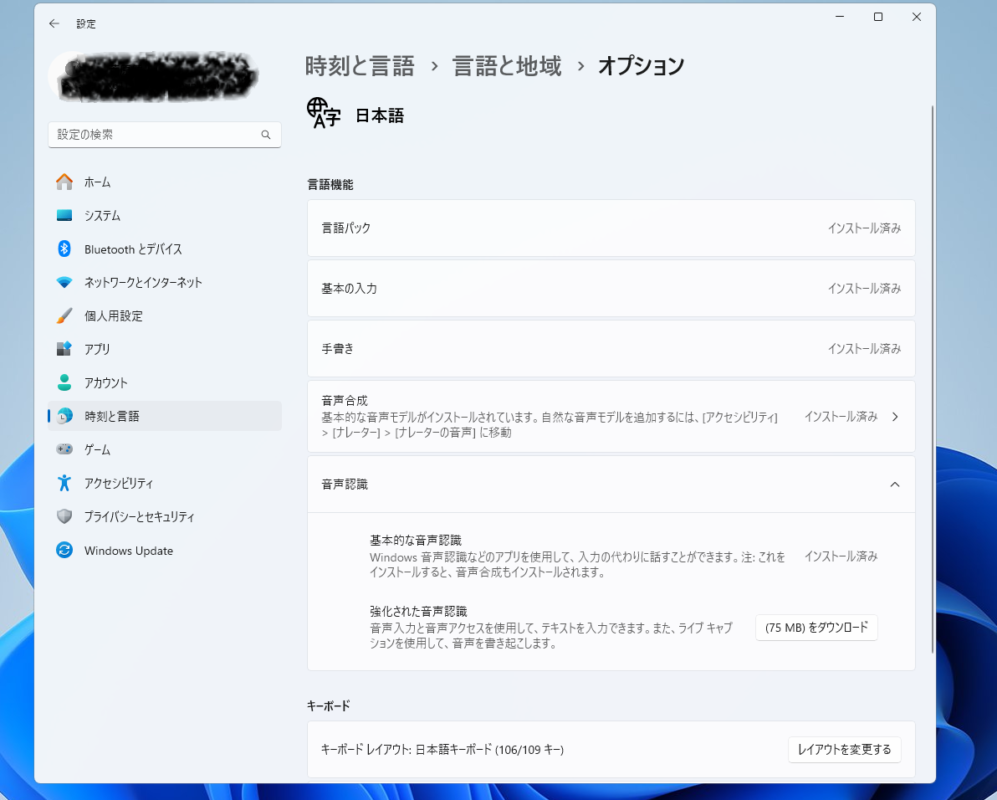Open 音声合成 details via right chevron
Image resolution: width=997 pixels, height=800 pixels.
tap(895, 417)
